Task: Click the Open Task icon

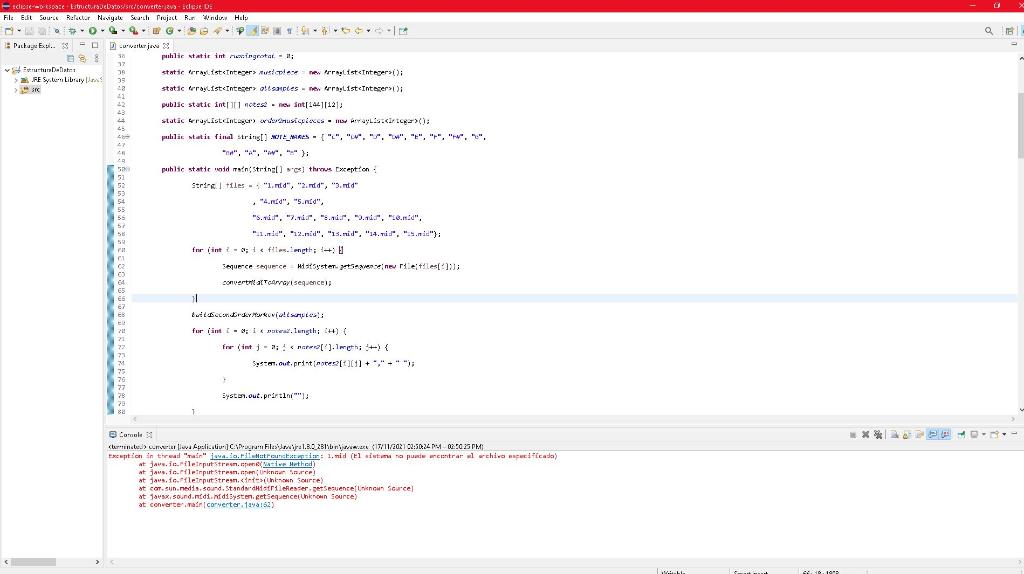Action: (x=204, y=31)
